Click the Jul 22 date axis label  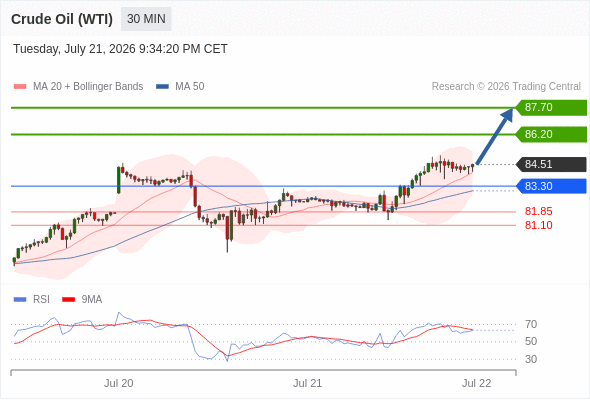476,383
